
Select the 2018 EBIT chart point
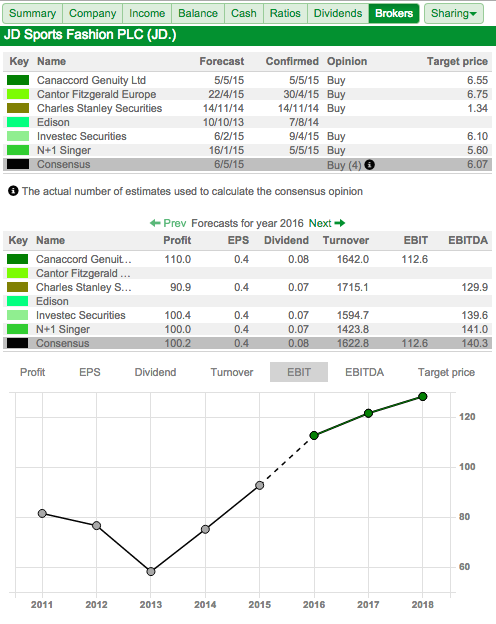coord(423,396)
